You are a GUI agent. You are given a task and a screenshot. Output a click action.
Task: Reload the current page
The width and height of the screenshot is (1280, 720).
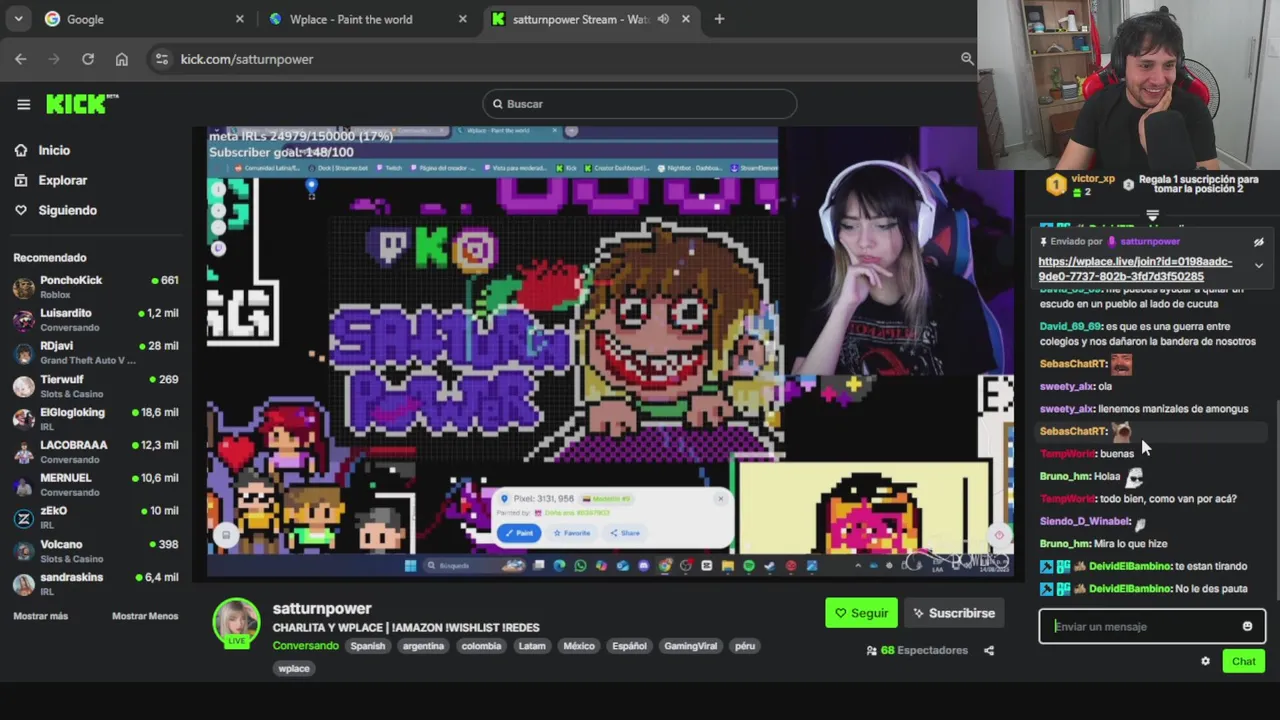tap(88, 59)
